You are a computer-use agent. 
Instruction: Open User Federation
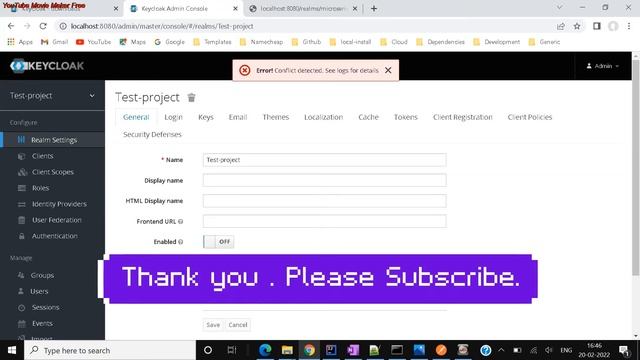point(57,220)
